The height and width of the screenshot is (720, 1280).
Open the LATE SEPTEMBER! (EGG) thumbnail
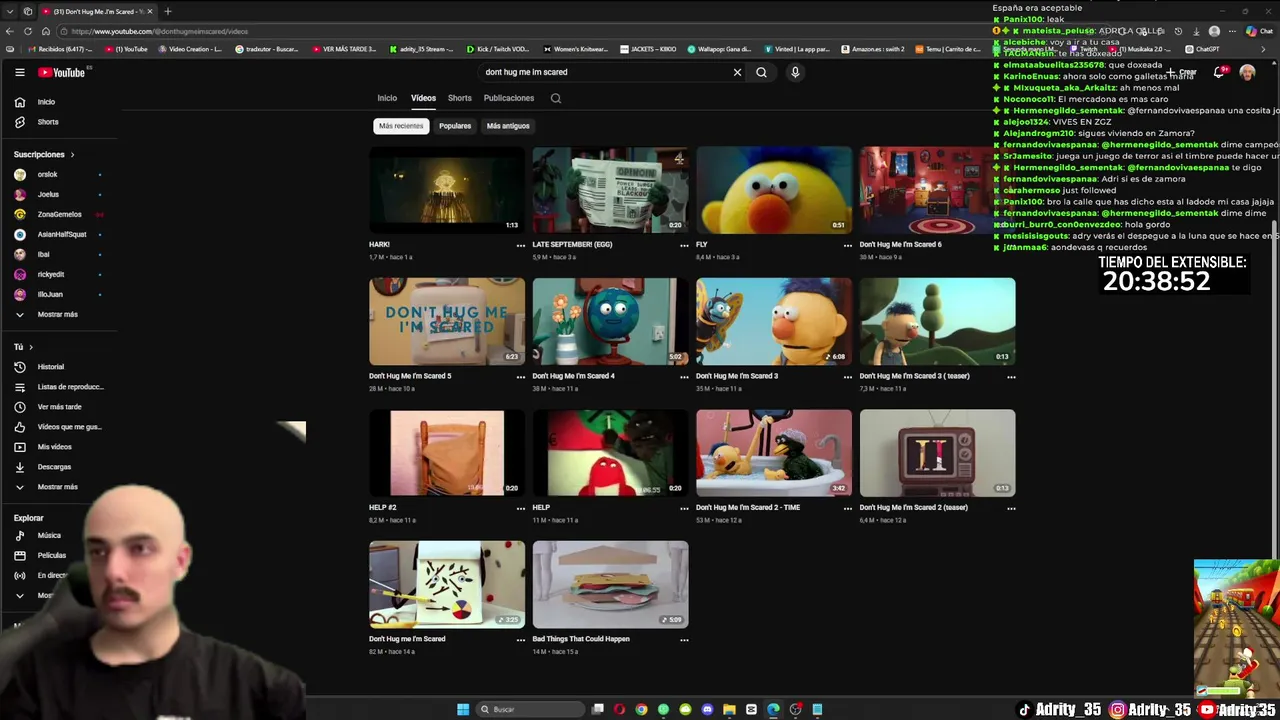pyautogui.click(x=610, y=190)
